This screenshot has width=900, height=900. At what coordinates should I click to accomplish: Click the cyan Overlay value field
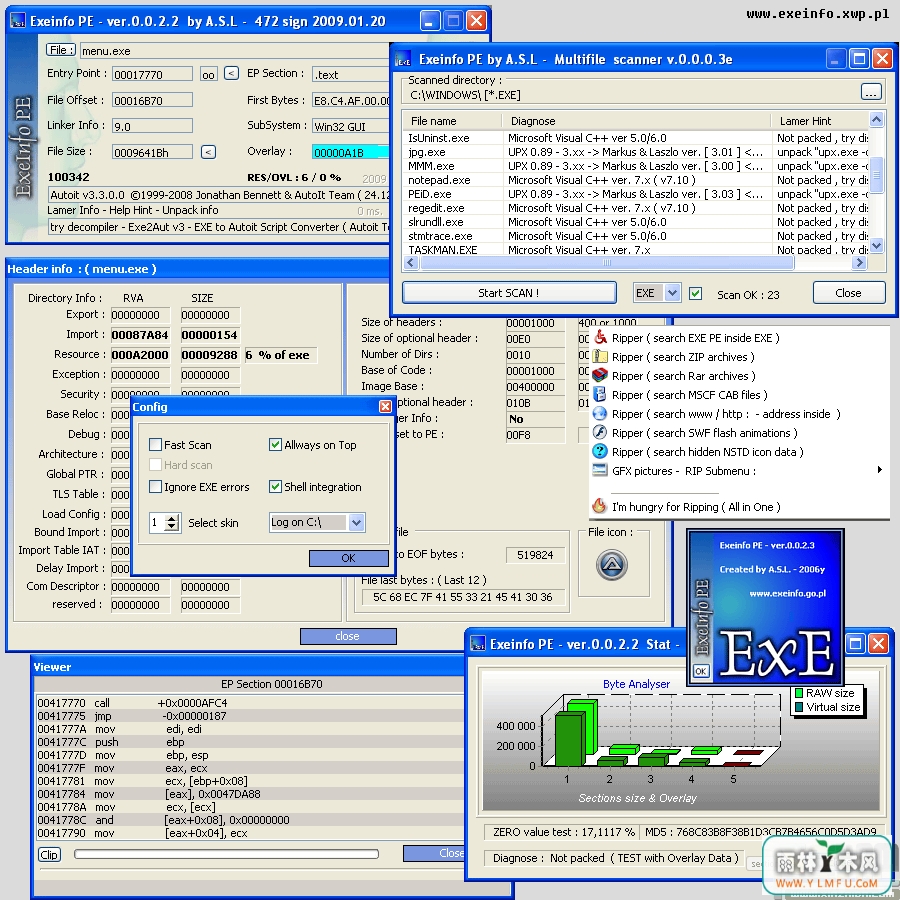pos(350,152)
